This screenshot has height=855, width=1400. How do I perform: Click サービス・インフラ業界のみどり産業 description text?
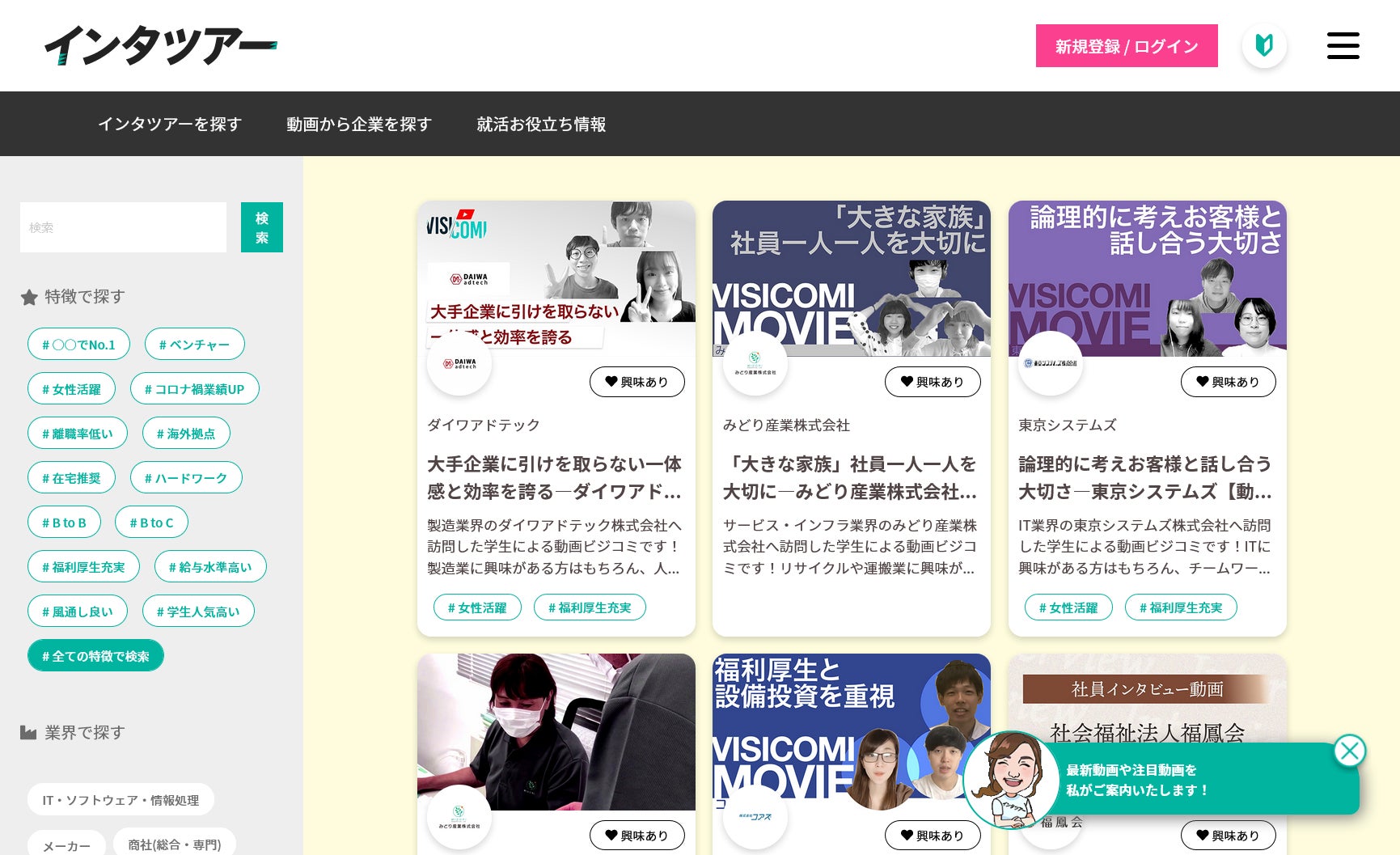pyautogui.click(x=850, y=547)
